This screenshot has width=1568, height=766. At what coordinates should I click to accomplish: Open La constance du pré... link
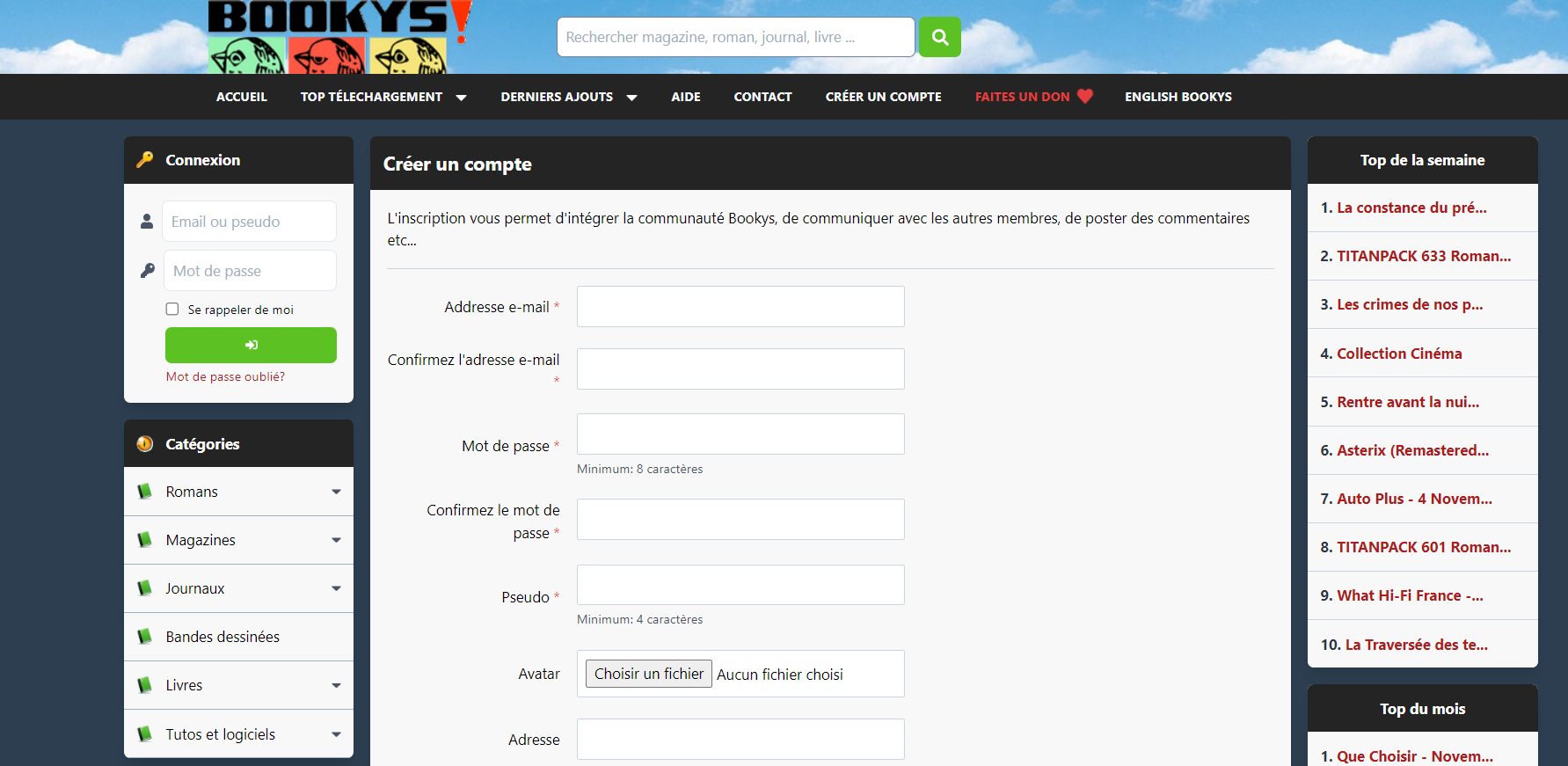[x=1411, y=208]
